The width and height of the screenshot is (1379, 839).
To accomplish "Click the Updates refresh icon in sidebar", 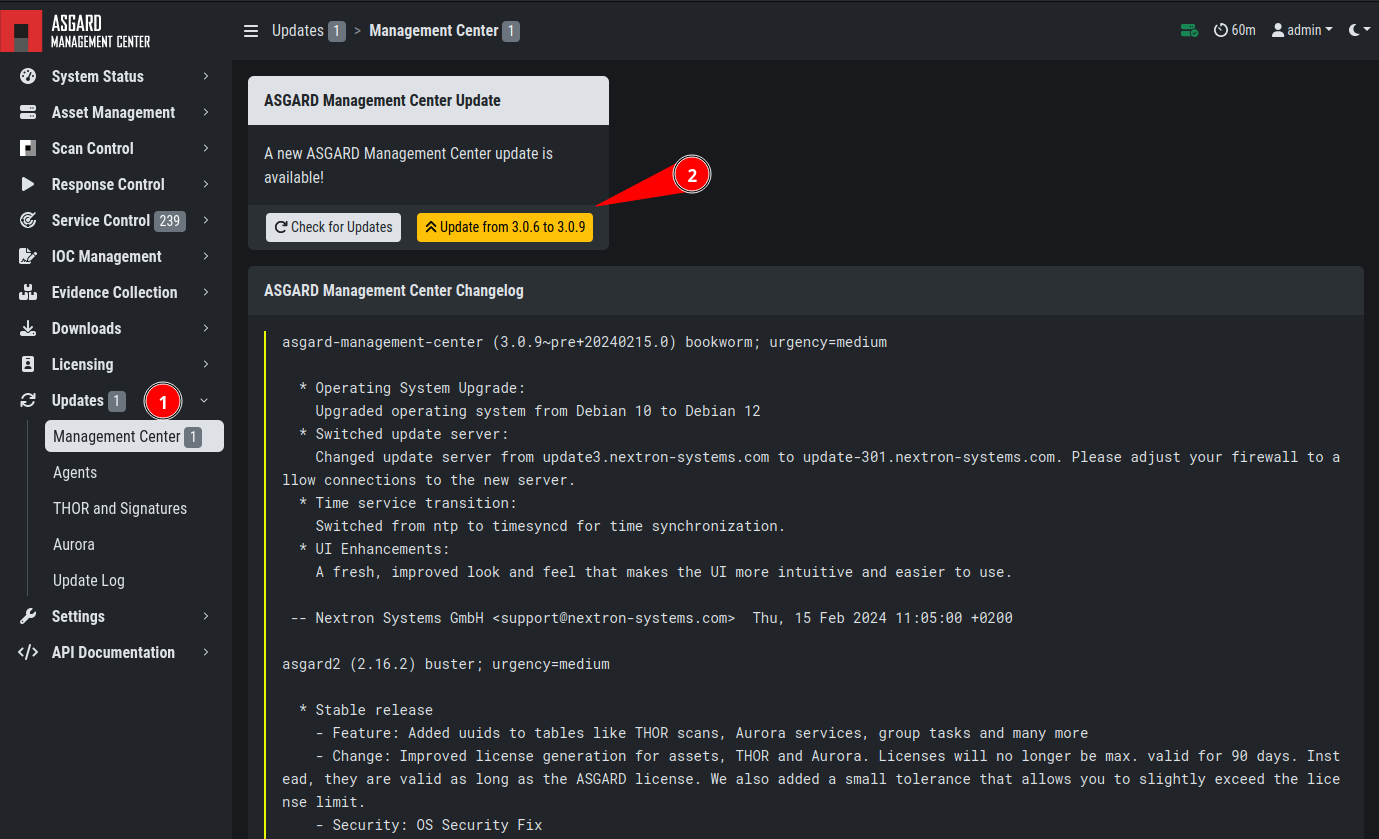I will click(x=28, y=400).
